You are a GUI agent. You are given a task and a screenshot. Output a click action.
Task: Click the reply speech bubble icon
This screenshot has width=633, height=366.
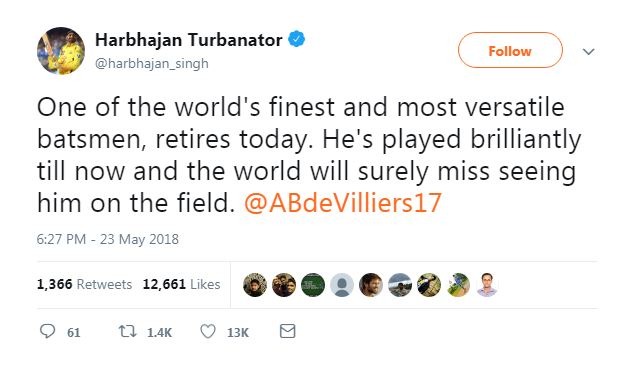(x=47, y=331)
